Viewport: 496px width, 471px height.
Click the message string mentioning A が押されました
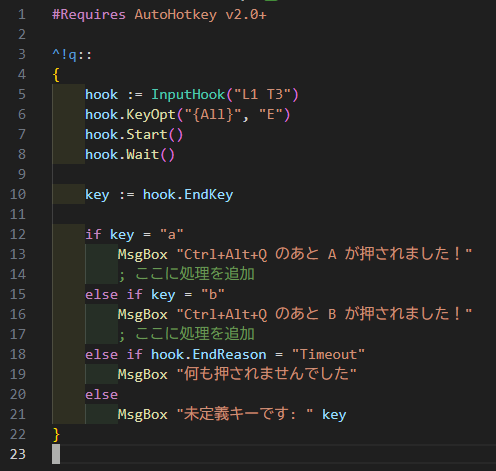coord(324,254)
